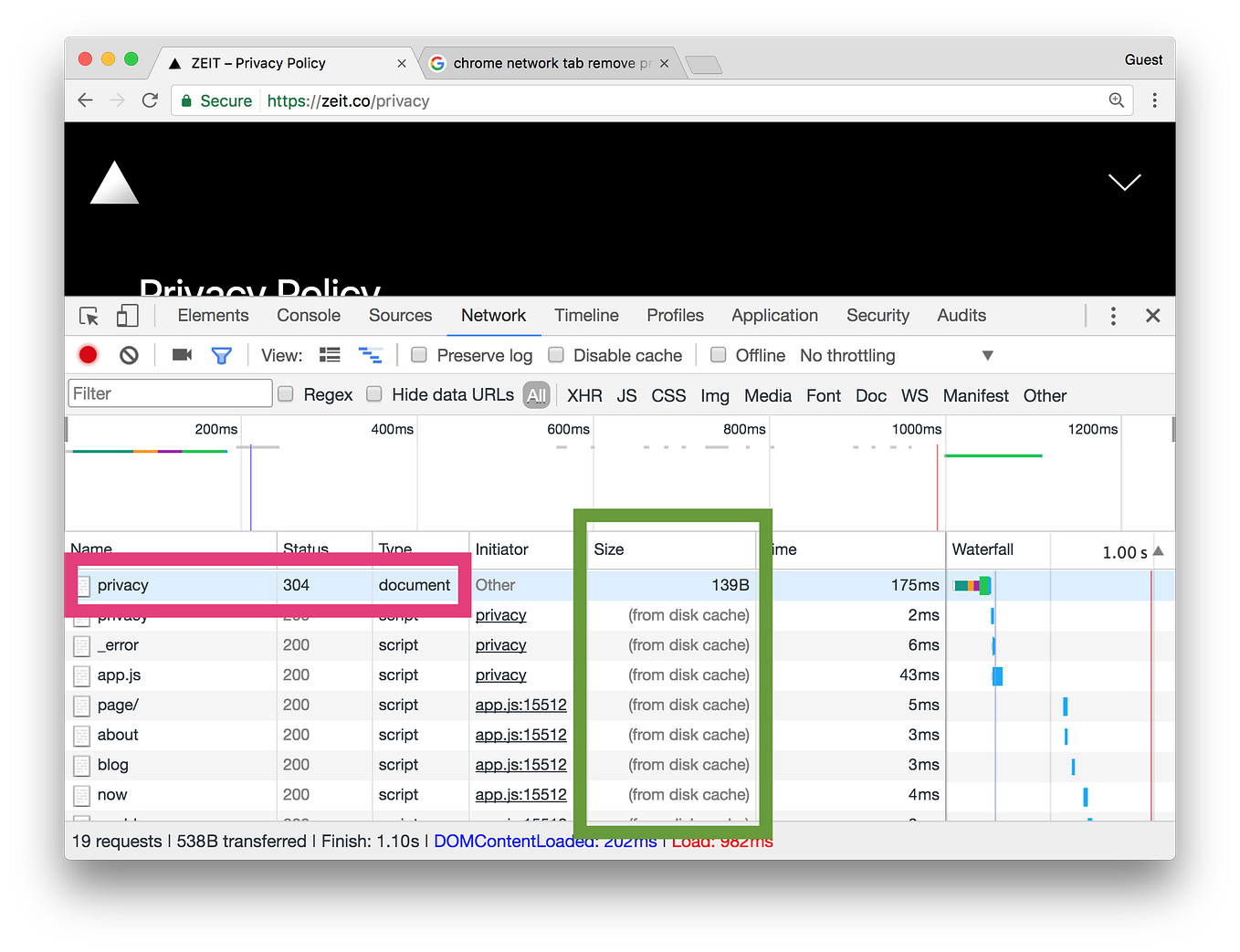
Task: Switch to the Sources tab
Action: 400,316
